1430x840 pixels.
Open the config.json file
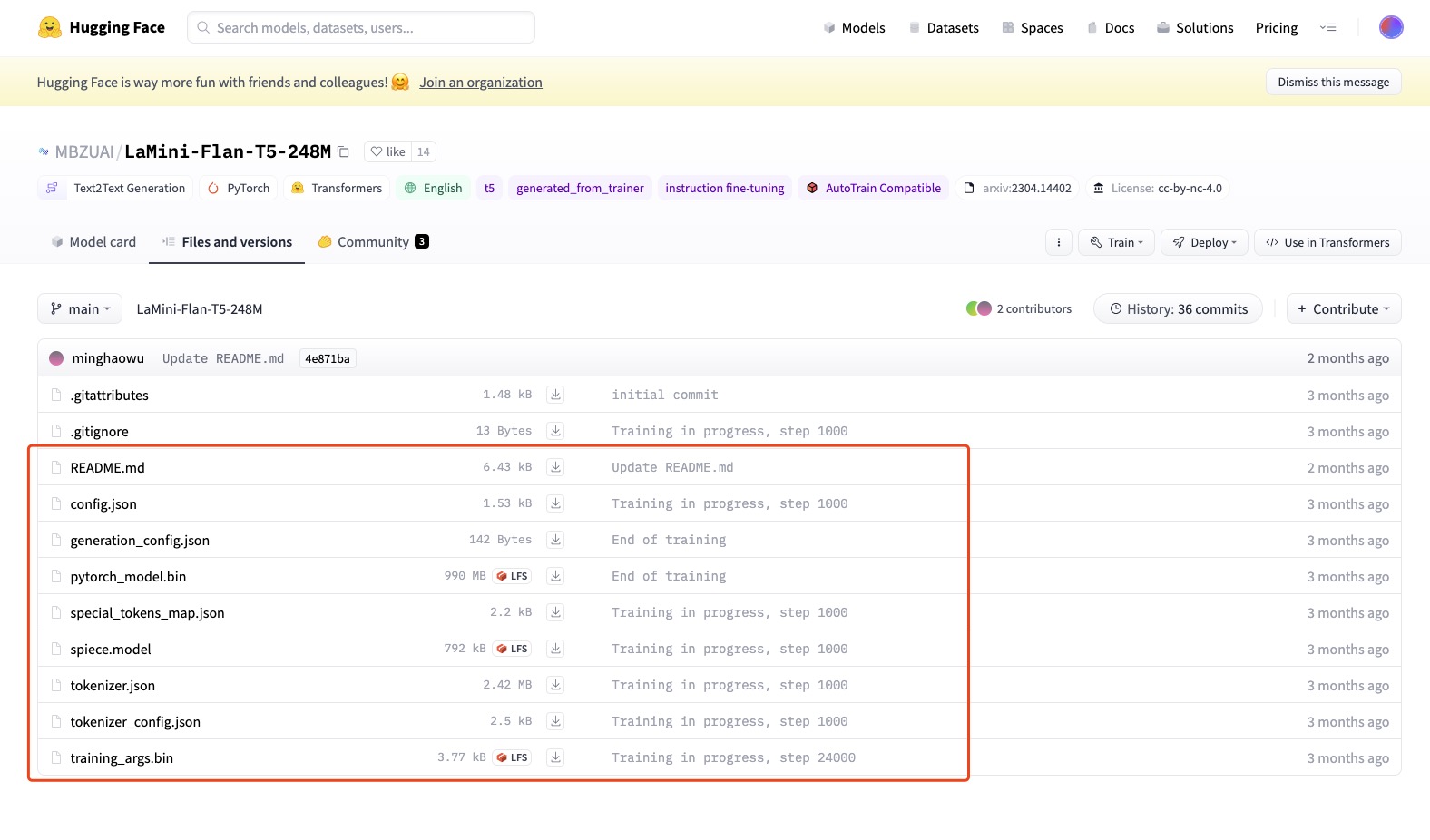[x=103, y=504]
